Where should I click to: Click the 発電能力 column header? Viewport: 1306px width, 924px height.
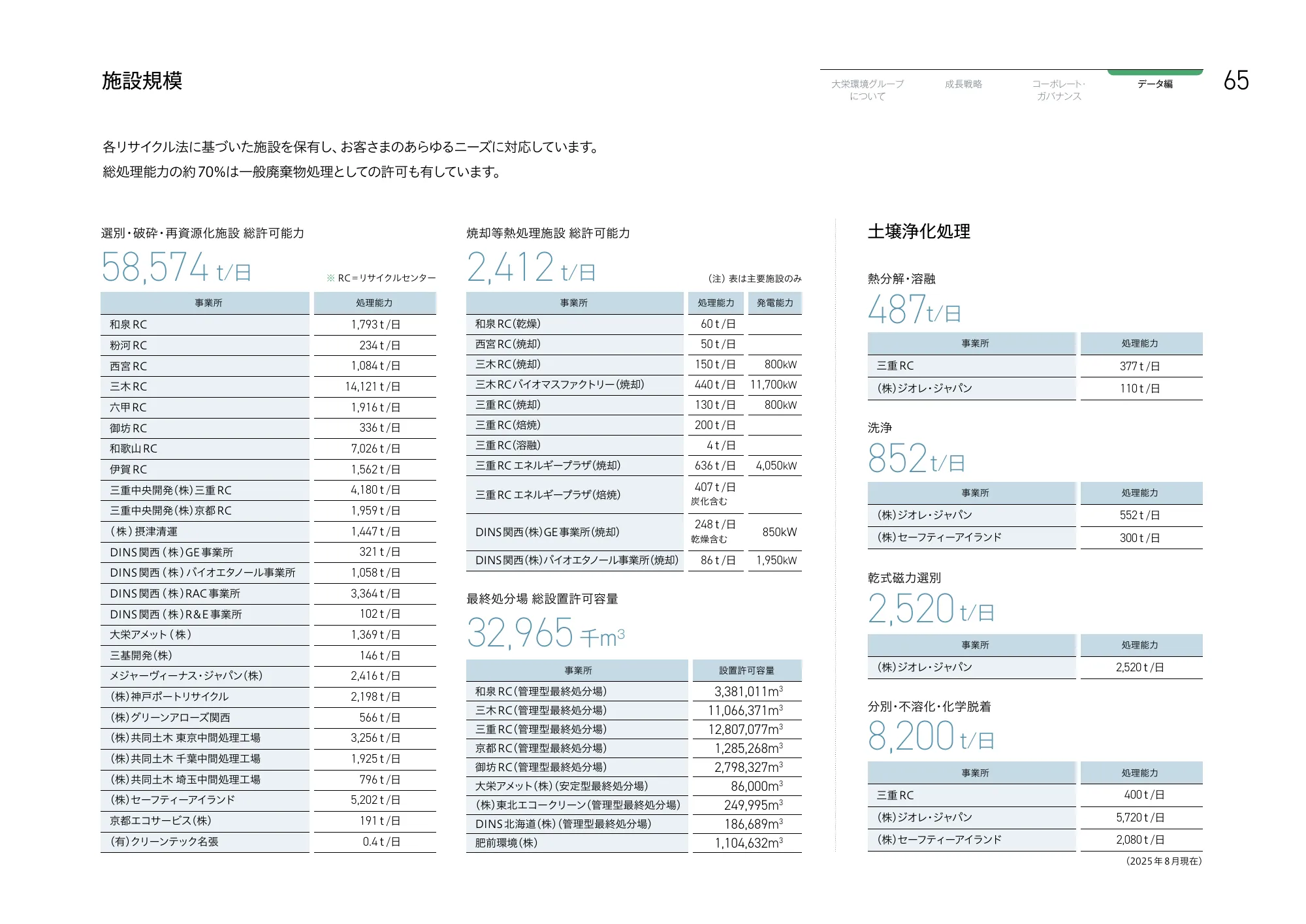774,302
